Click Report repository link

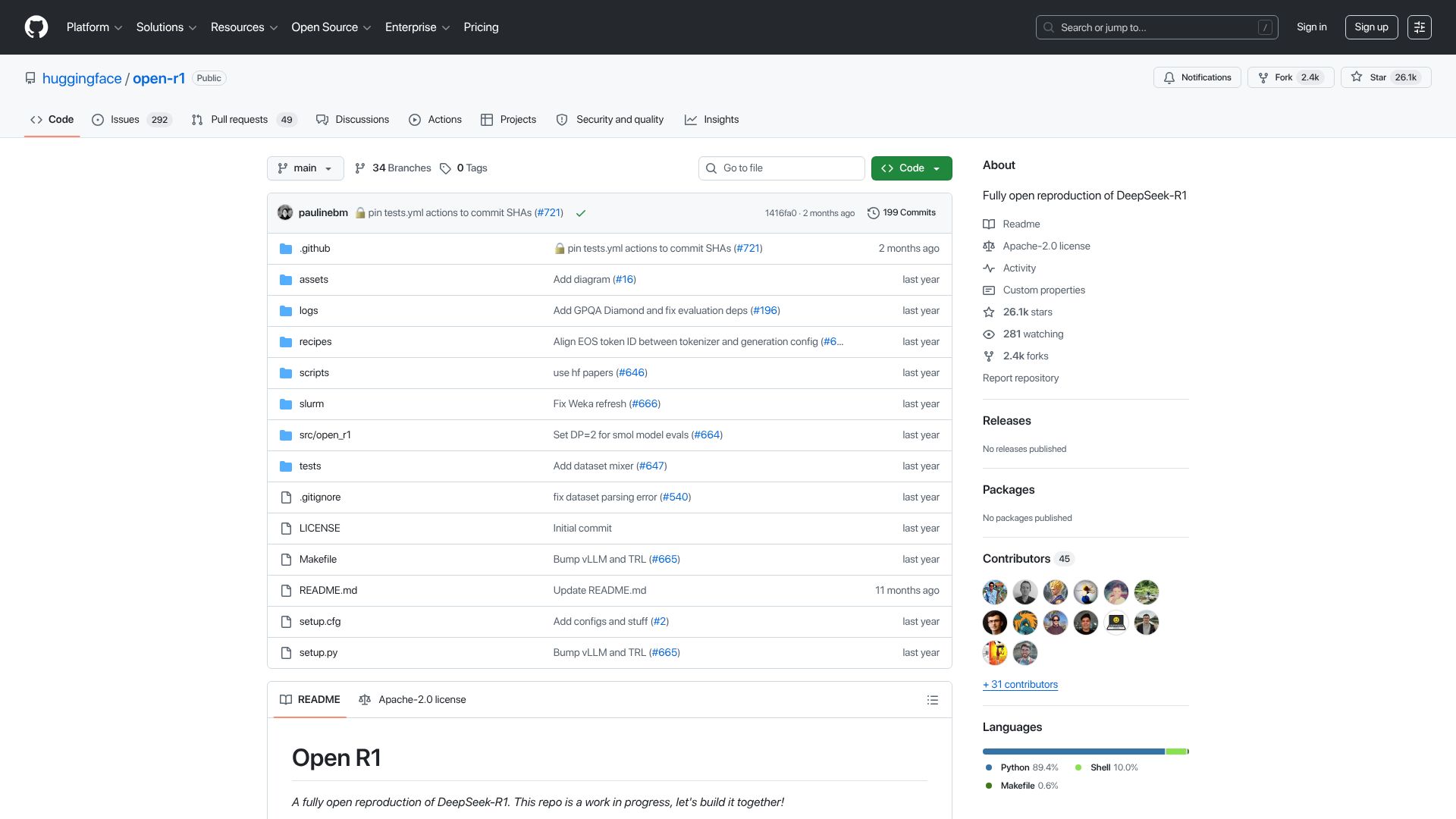coord(1021,378)
